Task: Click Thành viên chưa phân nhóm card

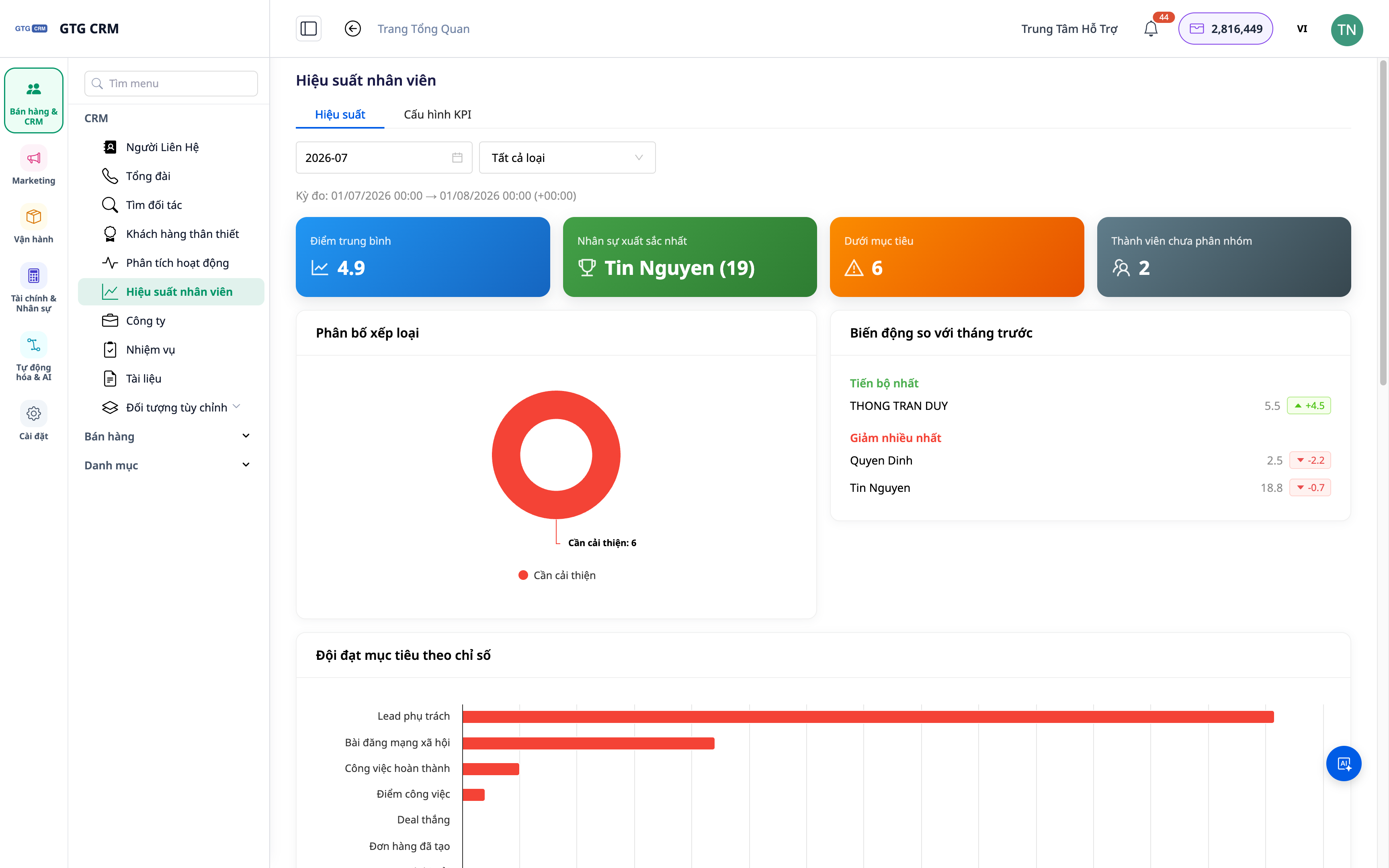Action: [x=1224, y=257]
